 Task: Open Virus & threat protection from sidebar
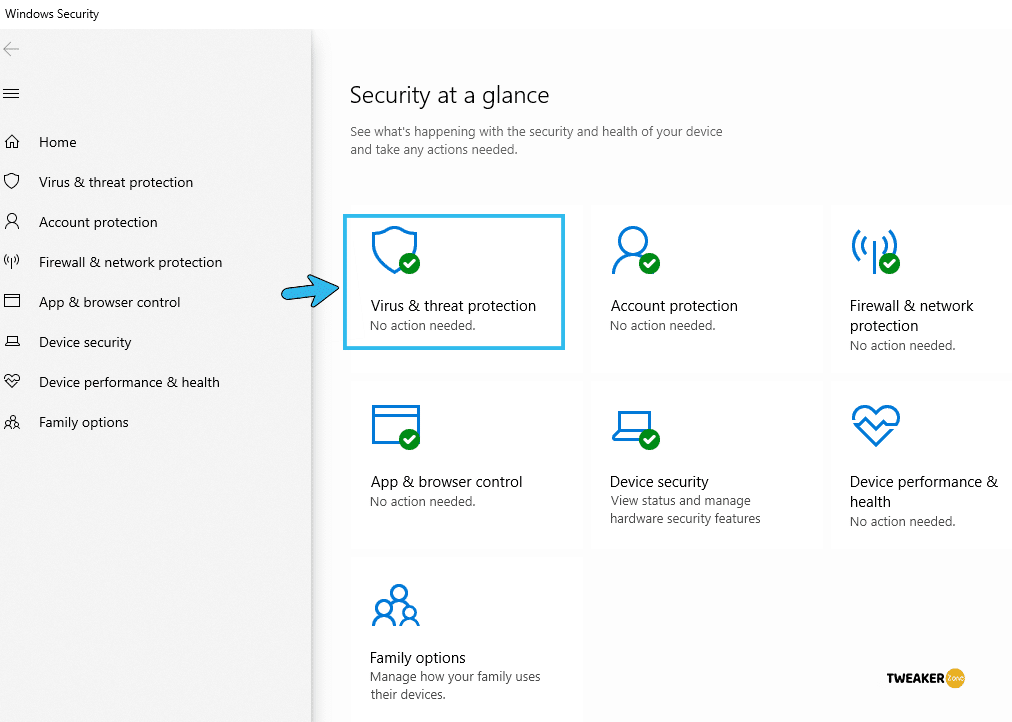pos(116,182)
